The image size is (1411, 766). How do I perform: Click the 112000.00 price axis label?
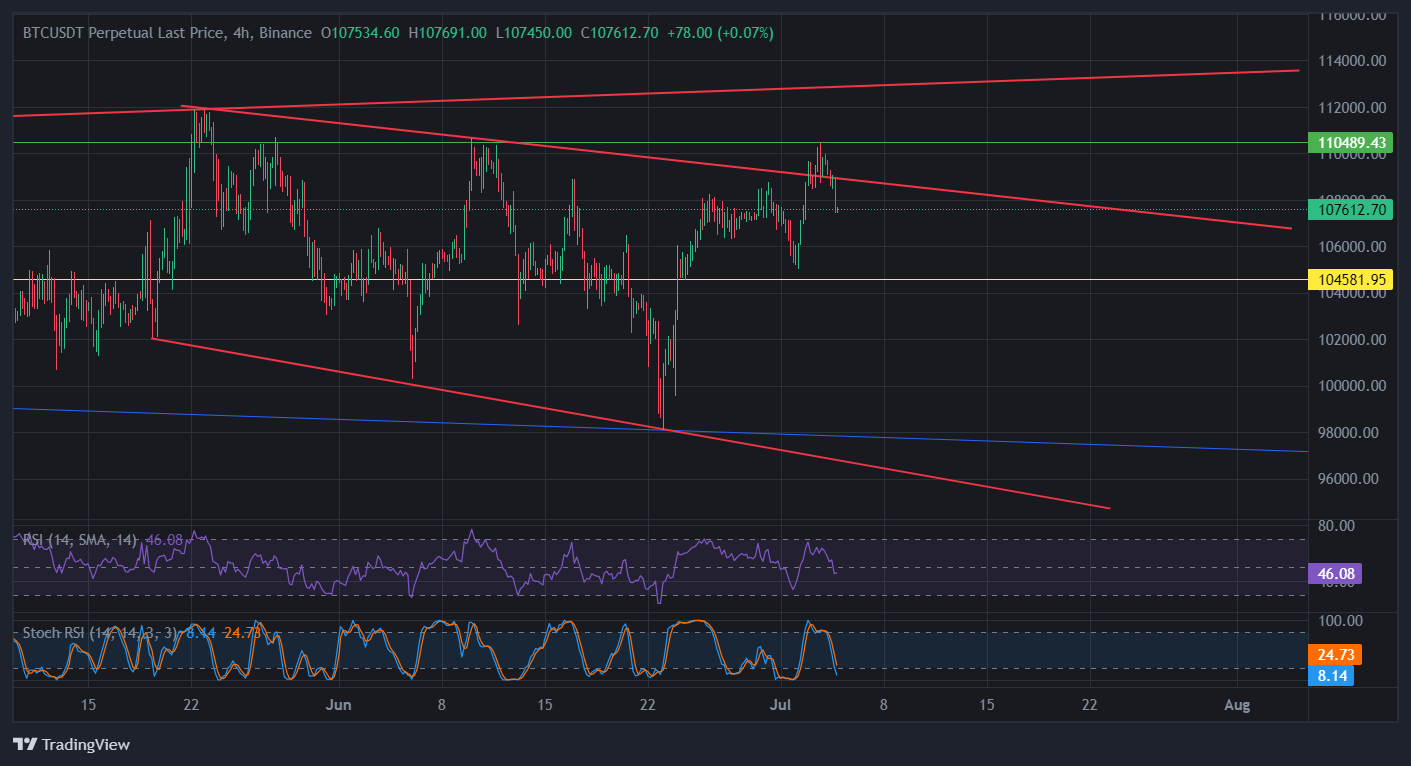(x=1352, y=107)
